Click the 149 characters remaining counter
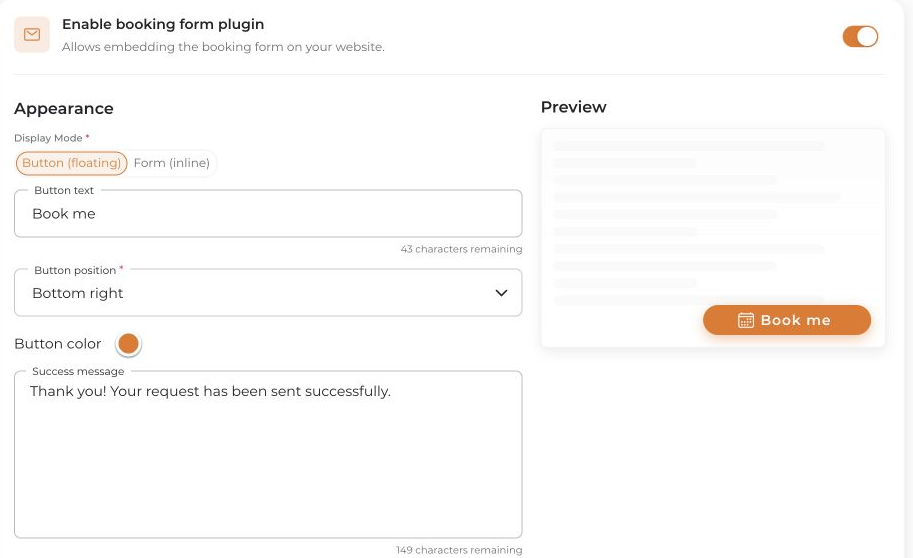This screenshot has height=558, width=913. [459, 550]
